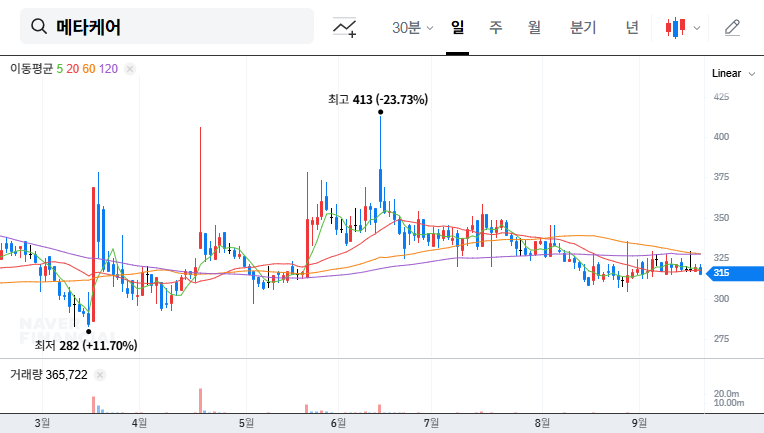Select the 60-day moving average value

click(89, 69)
